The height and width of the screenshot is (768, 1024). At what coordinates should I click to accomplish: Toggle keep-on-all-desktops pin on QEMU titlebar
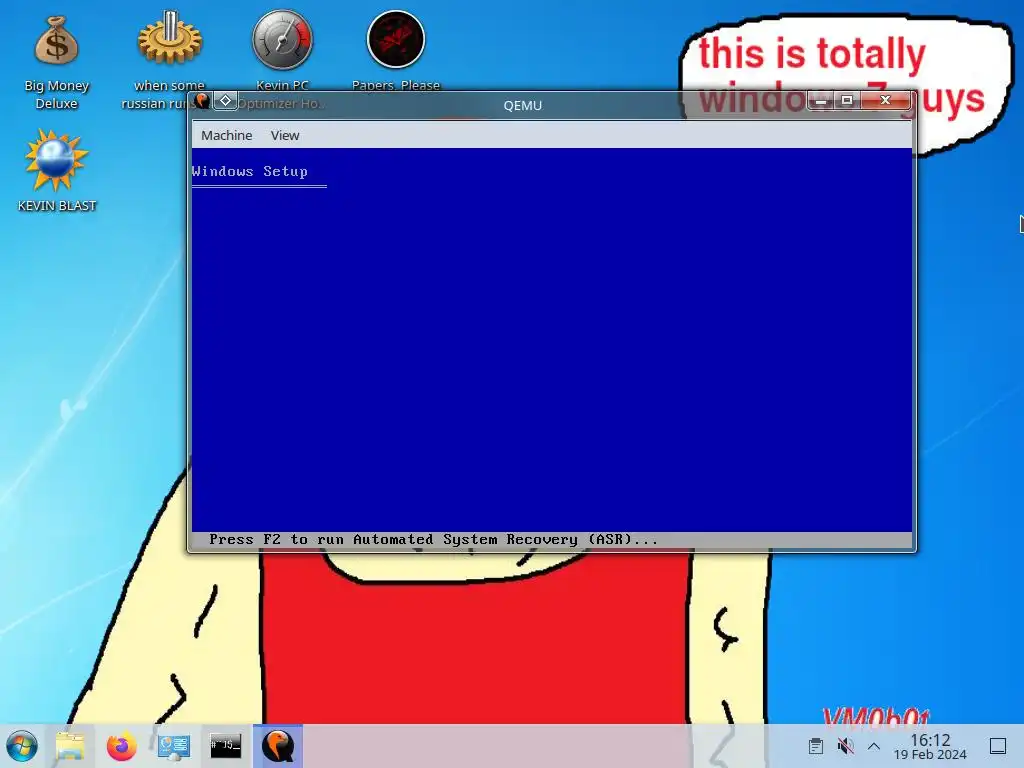[225, 101]
